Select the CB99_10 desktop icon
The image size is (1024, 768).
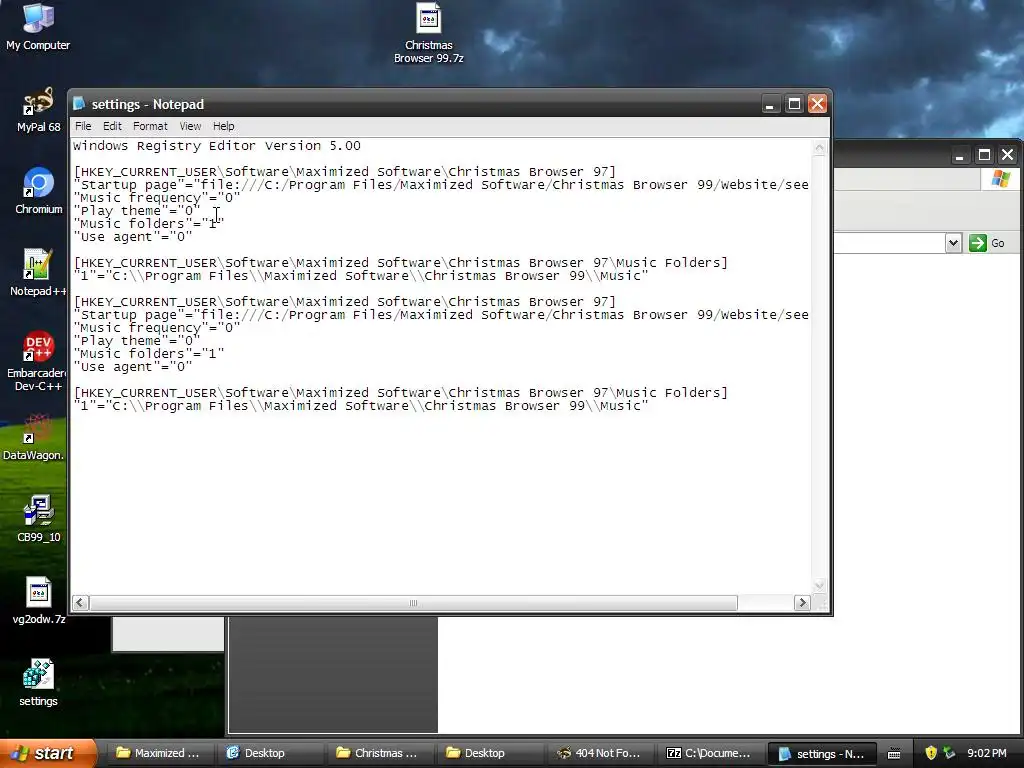[39, 519]
